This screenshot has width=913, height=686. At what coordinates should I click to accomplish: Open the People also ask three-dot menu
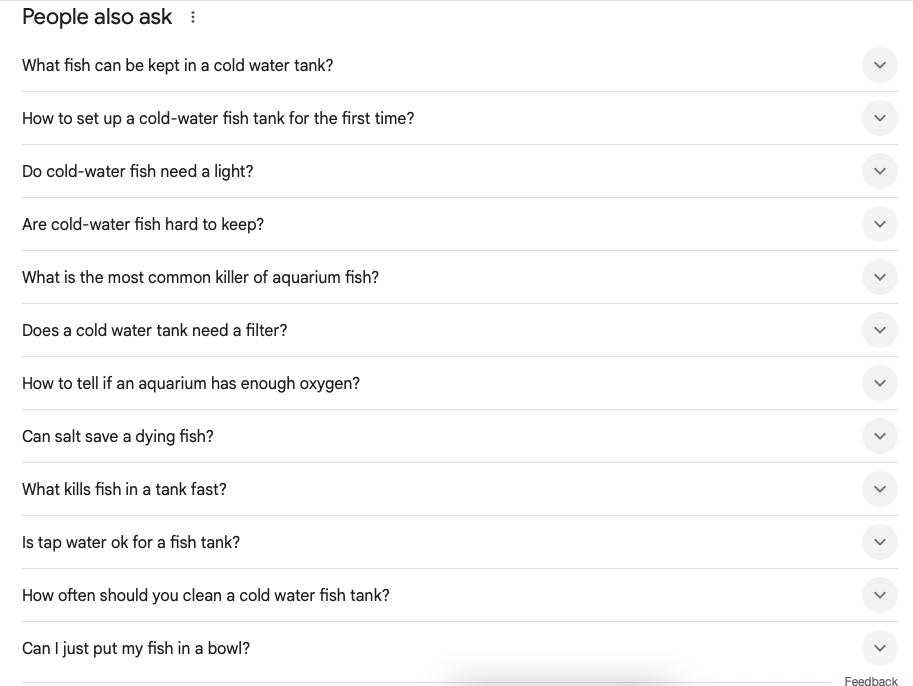[x=193, y=18]
